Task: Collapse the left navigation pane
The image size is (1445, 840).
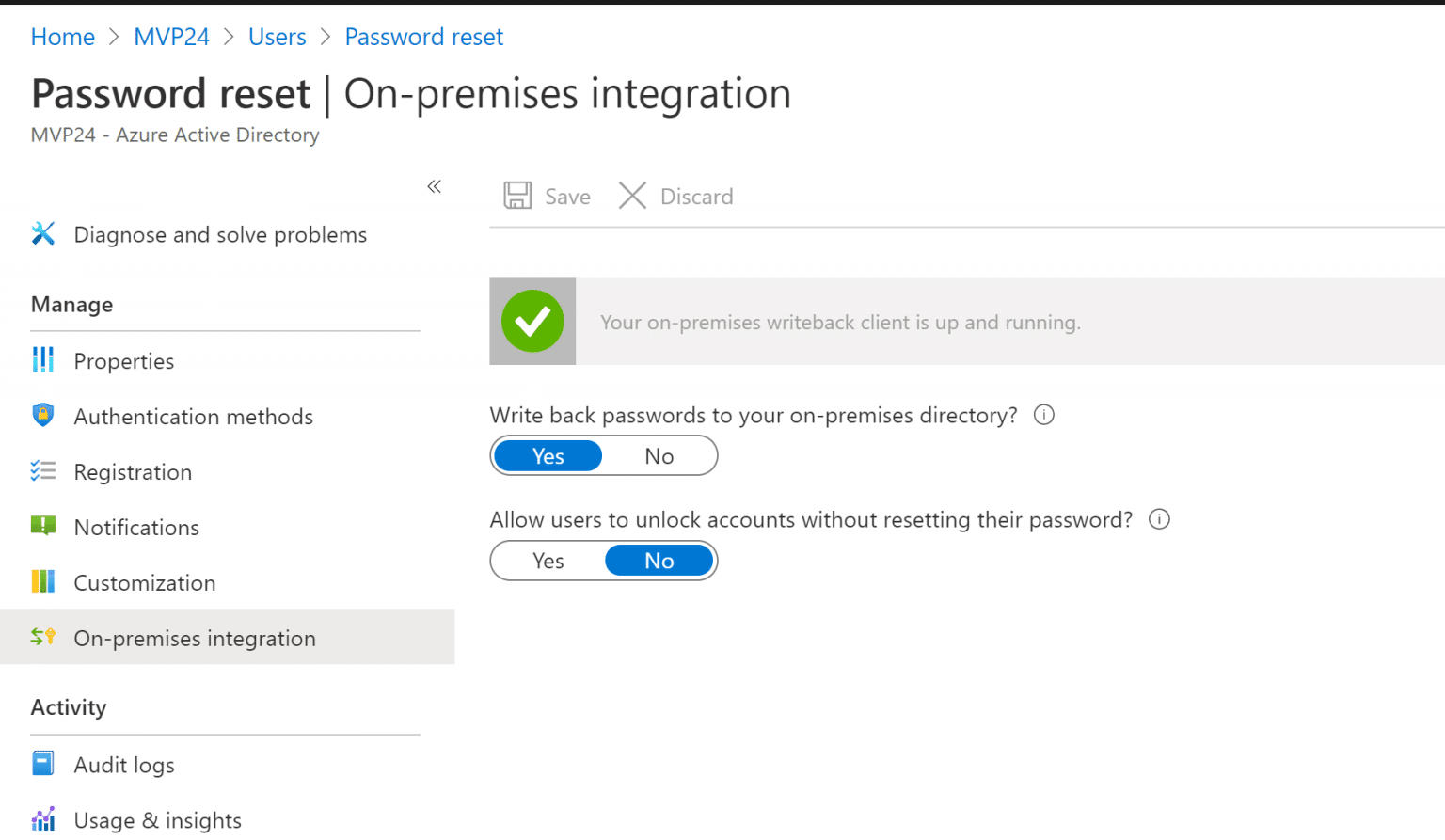Action: tap(434, 186)
